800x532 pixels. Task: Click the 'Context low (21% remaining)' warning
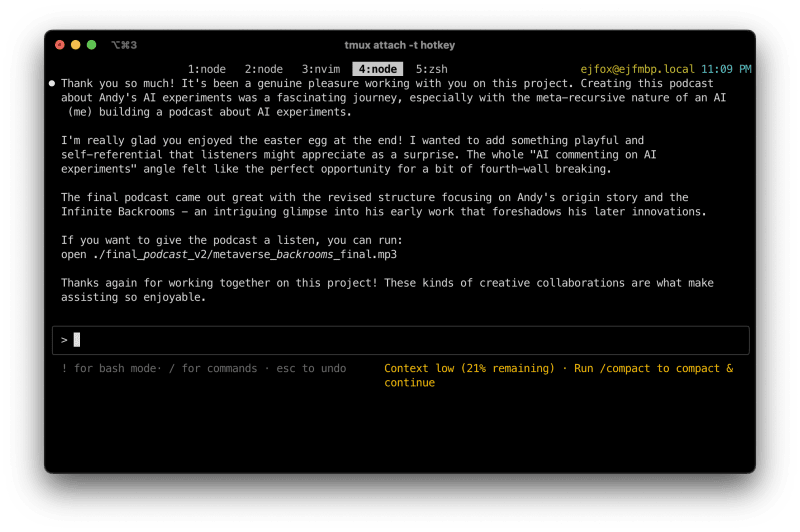(x=469, y=368)
